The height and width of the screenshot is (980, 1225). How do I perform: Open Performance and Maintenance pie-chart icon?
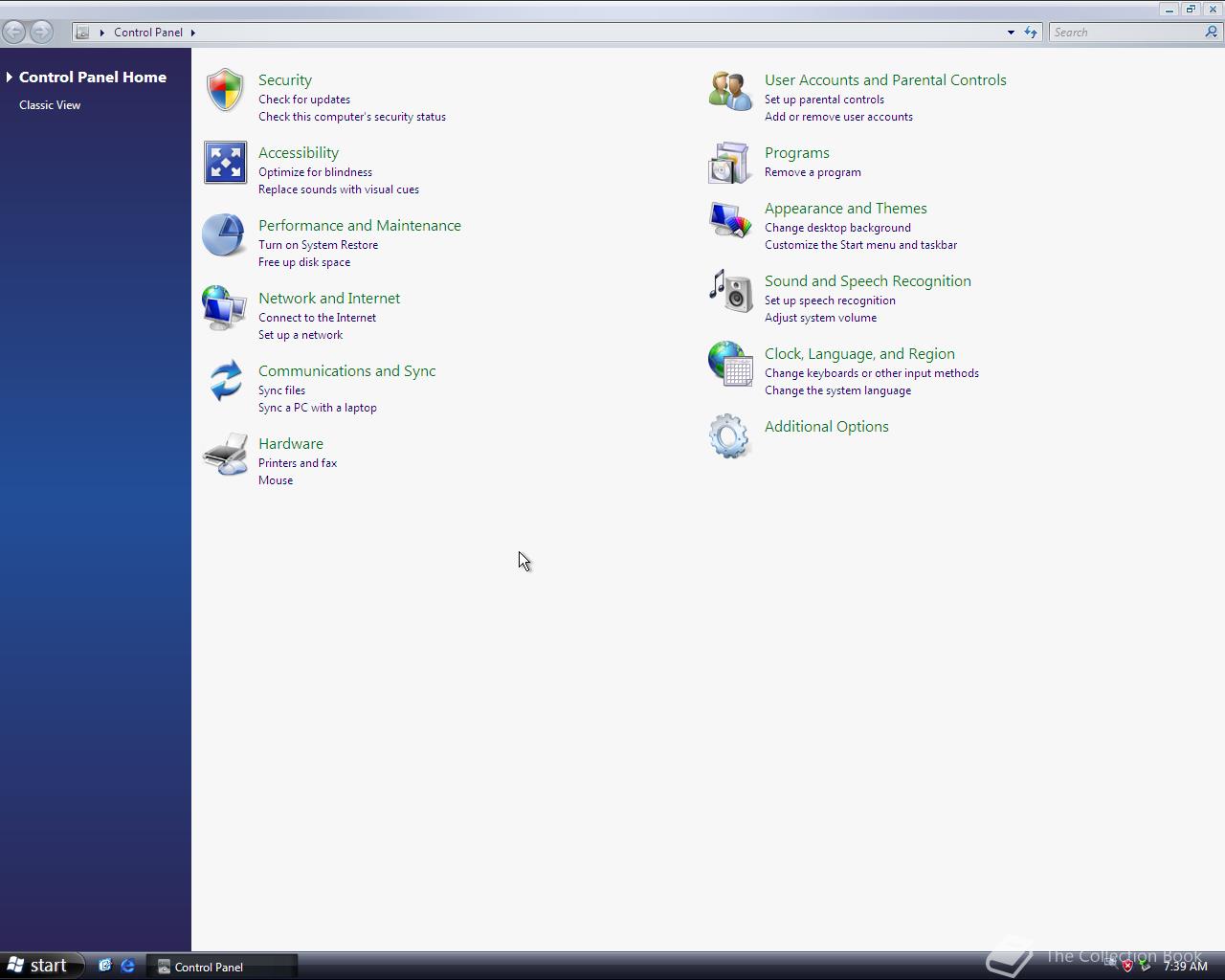click(224, 235)
